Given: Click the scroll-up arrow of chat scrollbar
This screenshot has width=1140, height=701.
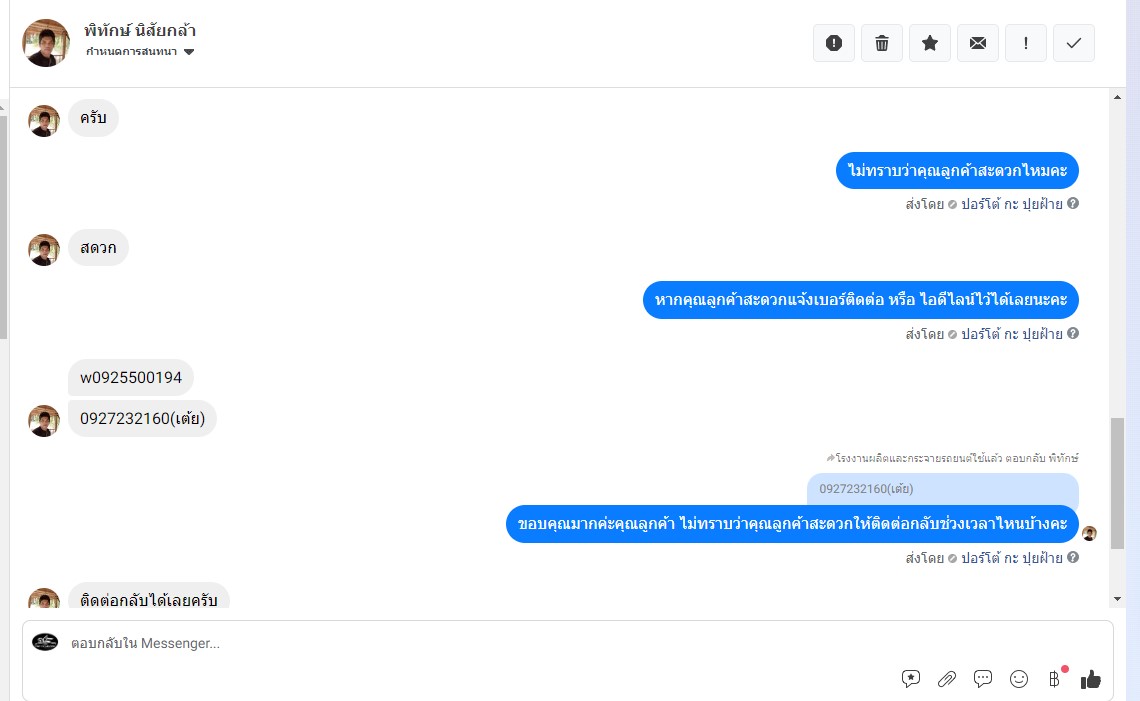Looking at the screenshot, I should [1117, 97].
